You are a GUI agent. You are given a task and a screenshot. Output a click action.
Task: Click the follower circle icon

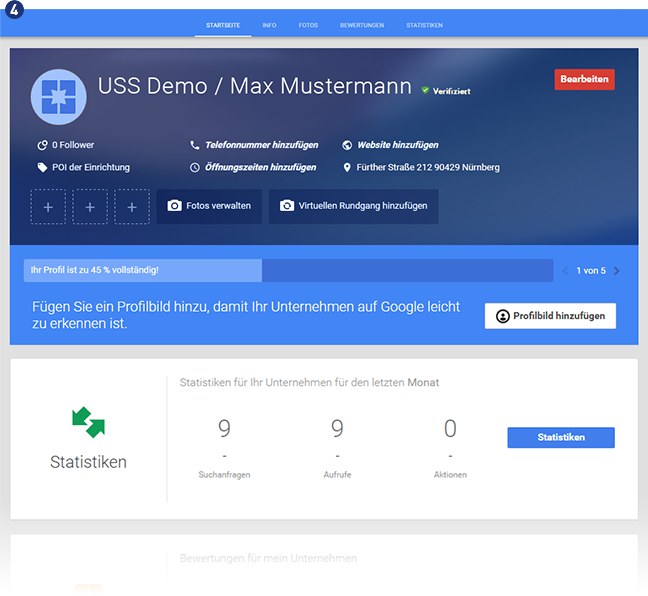[x=42, y=145]
